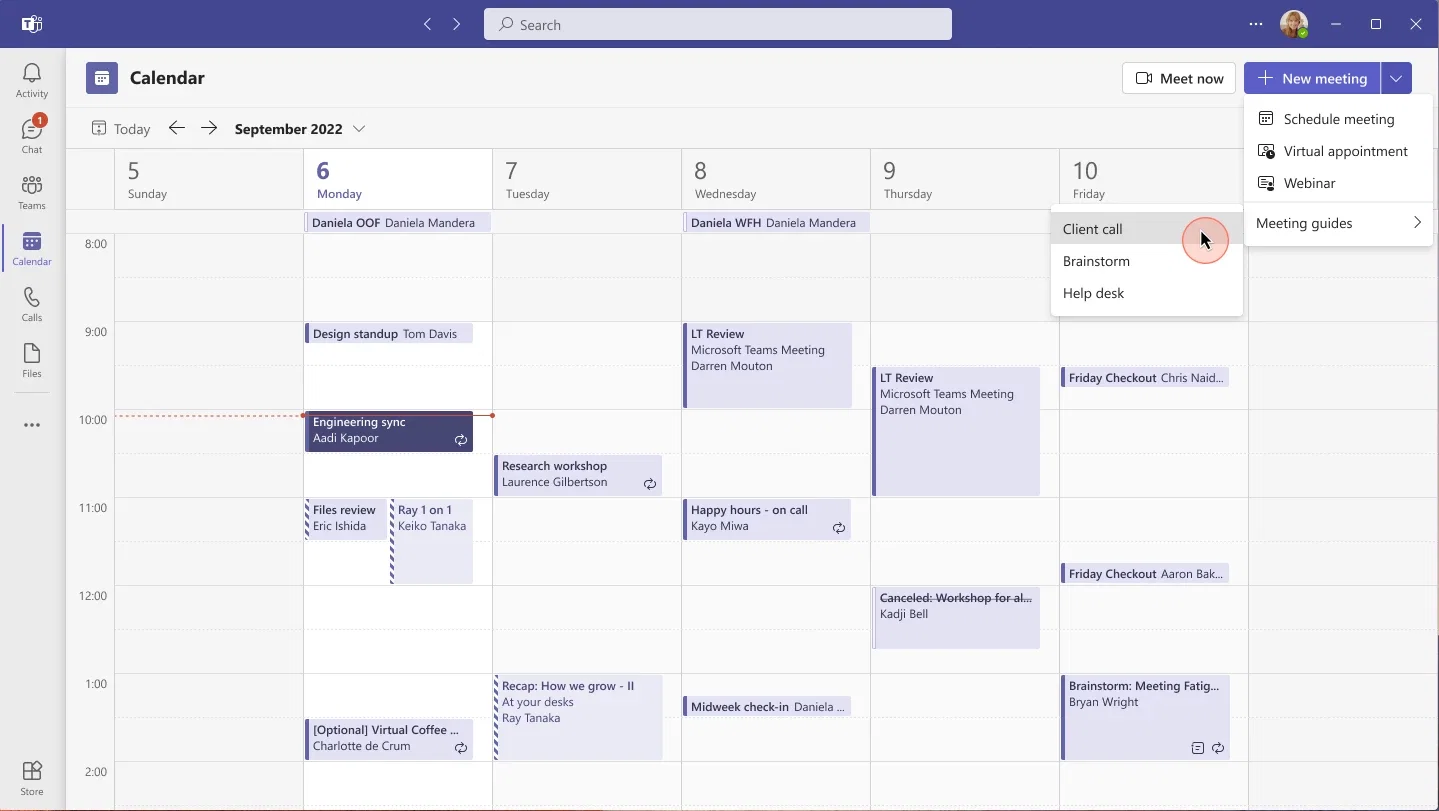Click the Search box
1439x811 pixels.
coord(718,24)
